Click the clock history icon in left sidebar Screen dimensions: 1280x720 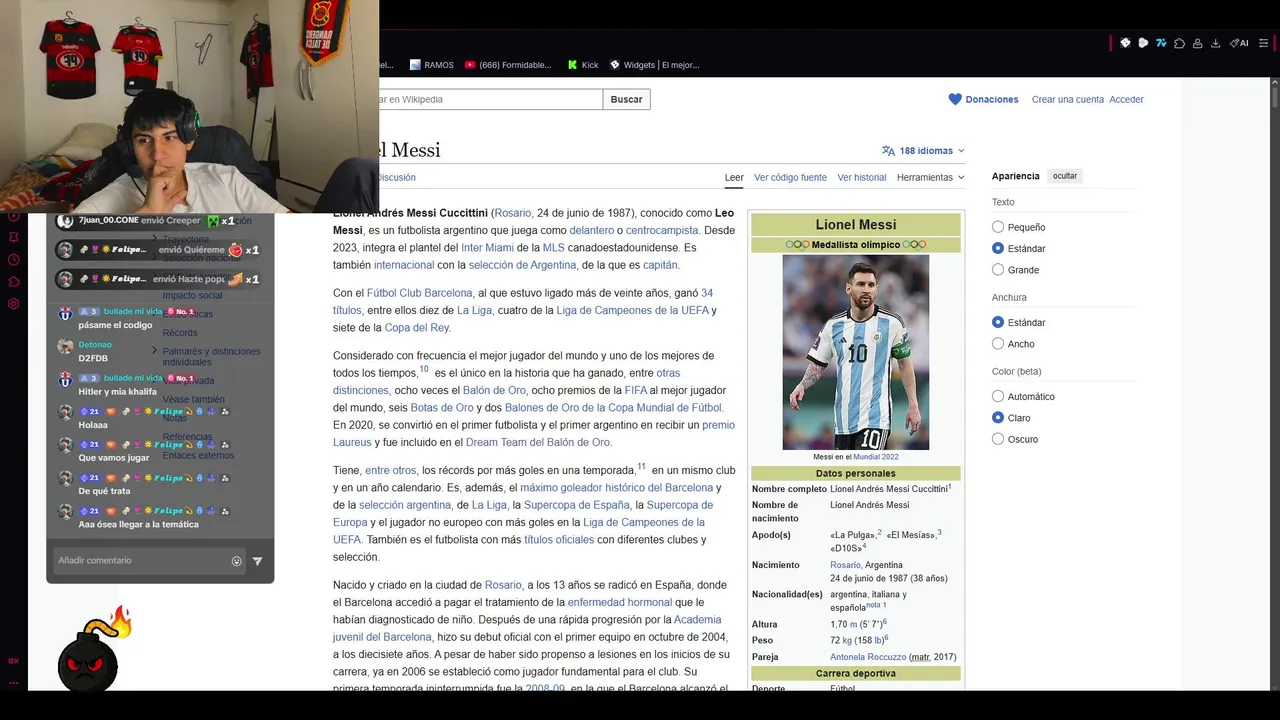point(14,260)
